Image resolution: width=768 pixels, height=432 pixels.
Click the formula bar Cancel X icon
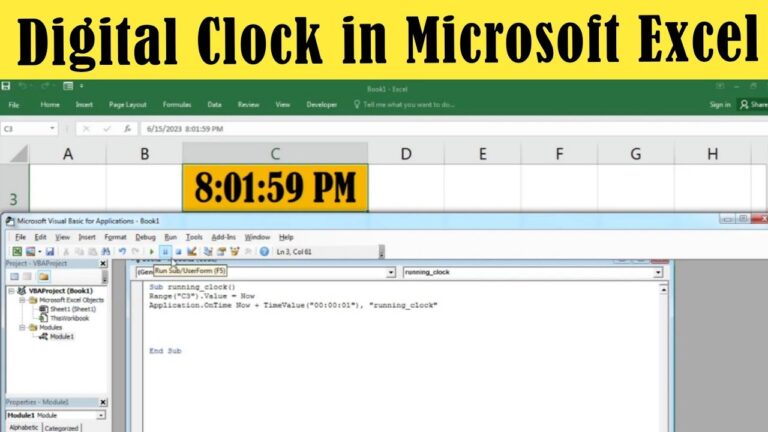(86, 129)
